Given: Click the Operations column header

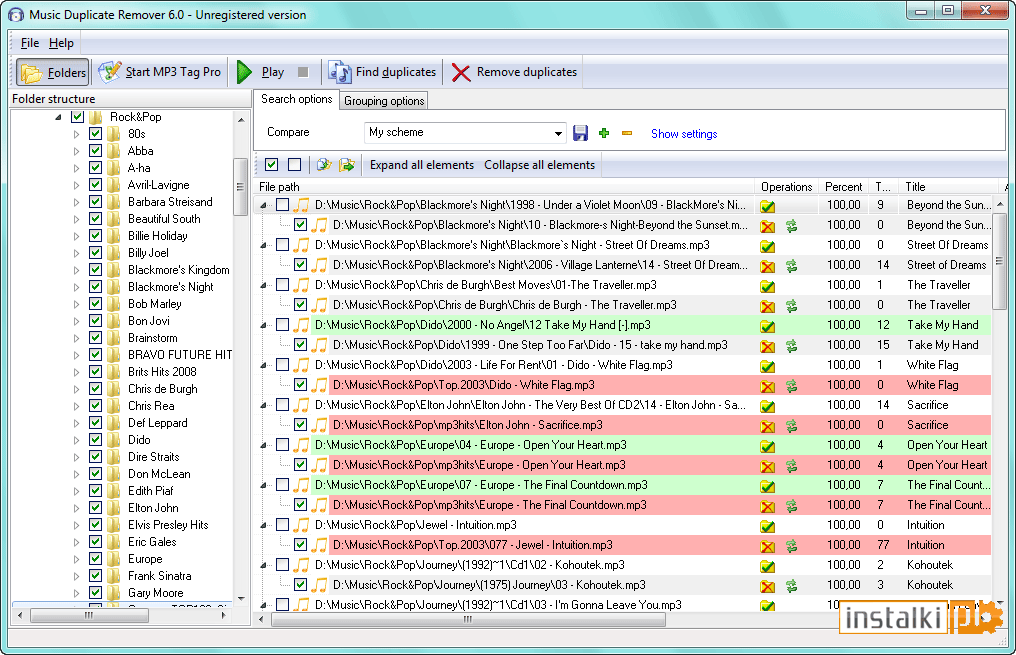Looking at the screenshot, I should pyautogui.click(x=787, y=187).
